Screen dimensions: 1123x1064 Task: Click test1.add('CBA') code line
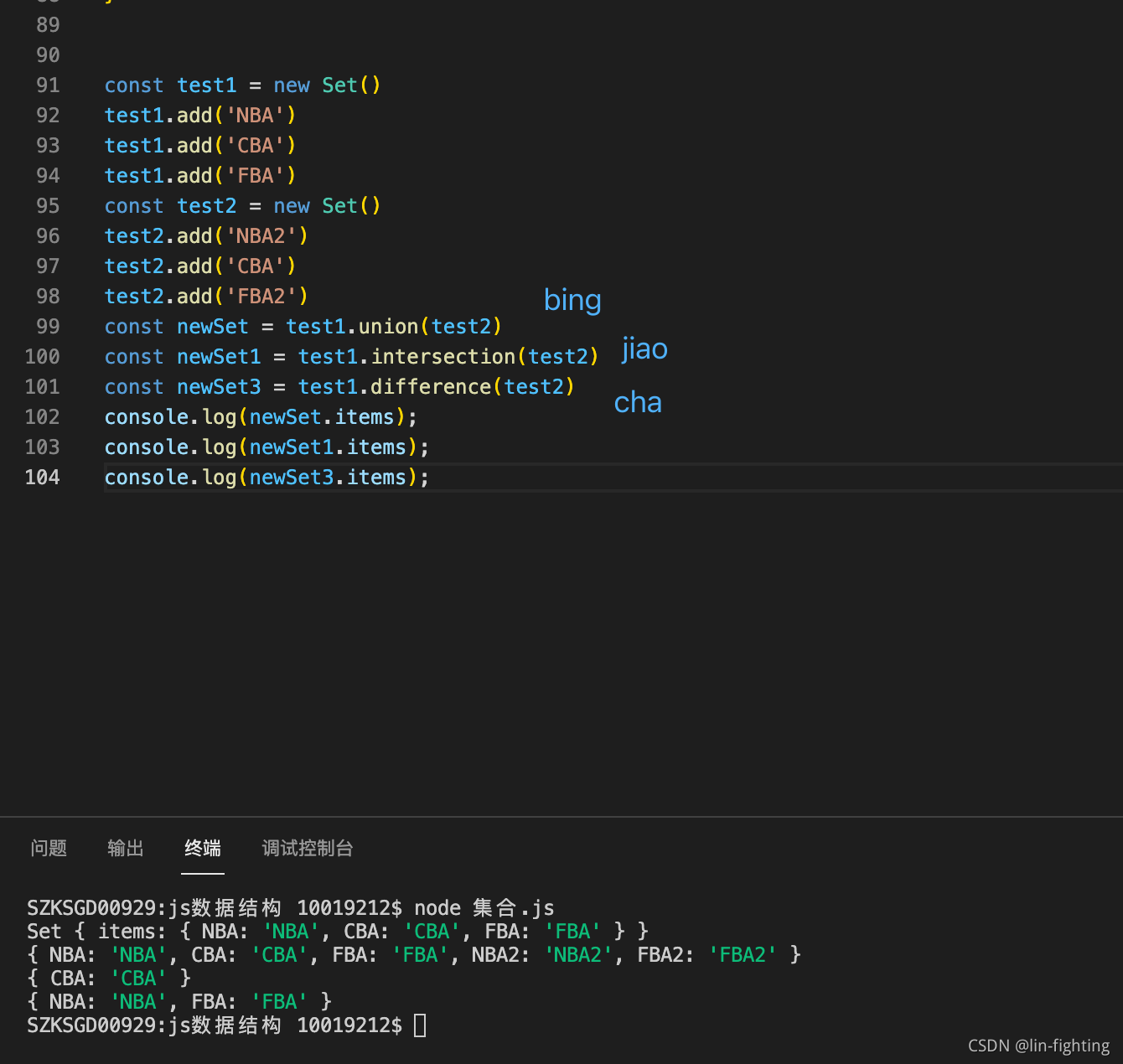coord(200,146)
